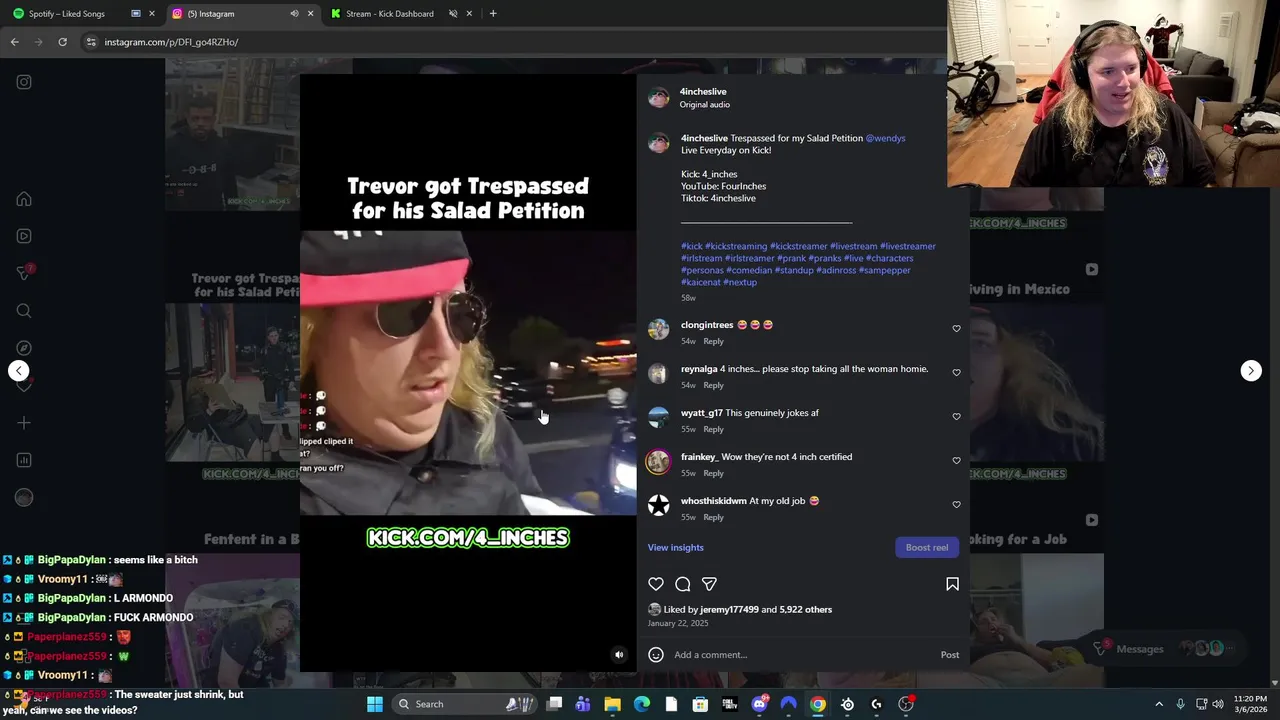Unmute the Kick Dashboard tab

pyautogui.click(x=453, y=14)
